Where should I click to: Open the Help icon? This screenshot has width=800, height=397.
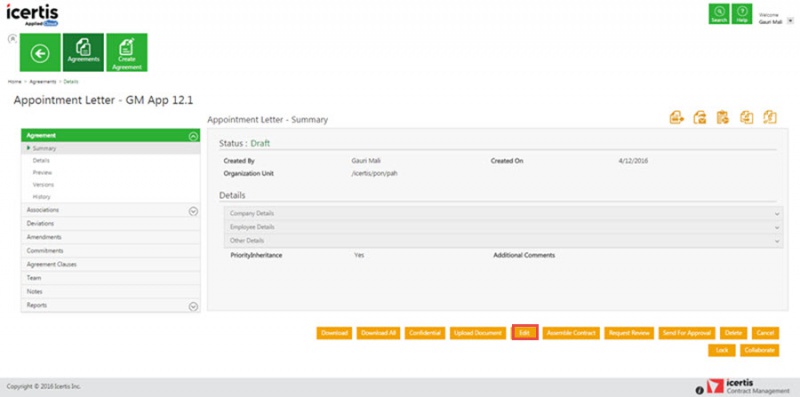point(742,14)
